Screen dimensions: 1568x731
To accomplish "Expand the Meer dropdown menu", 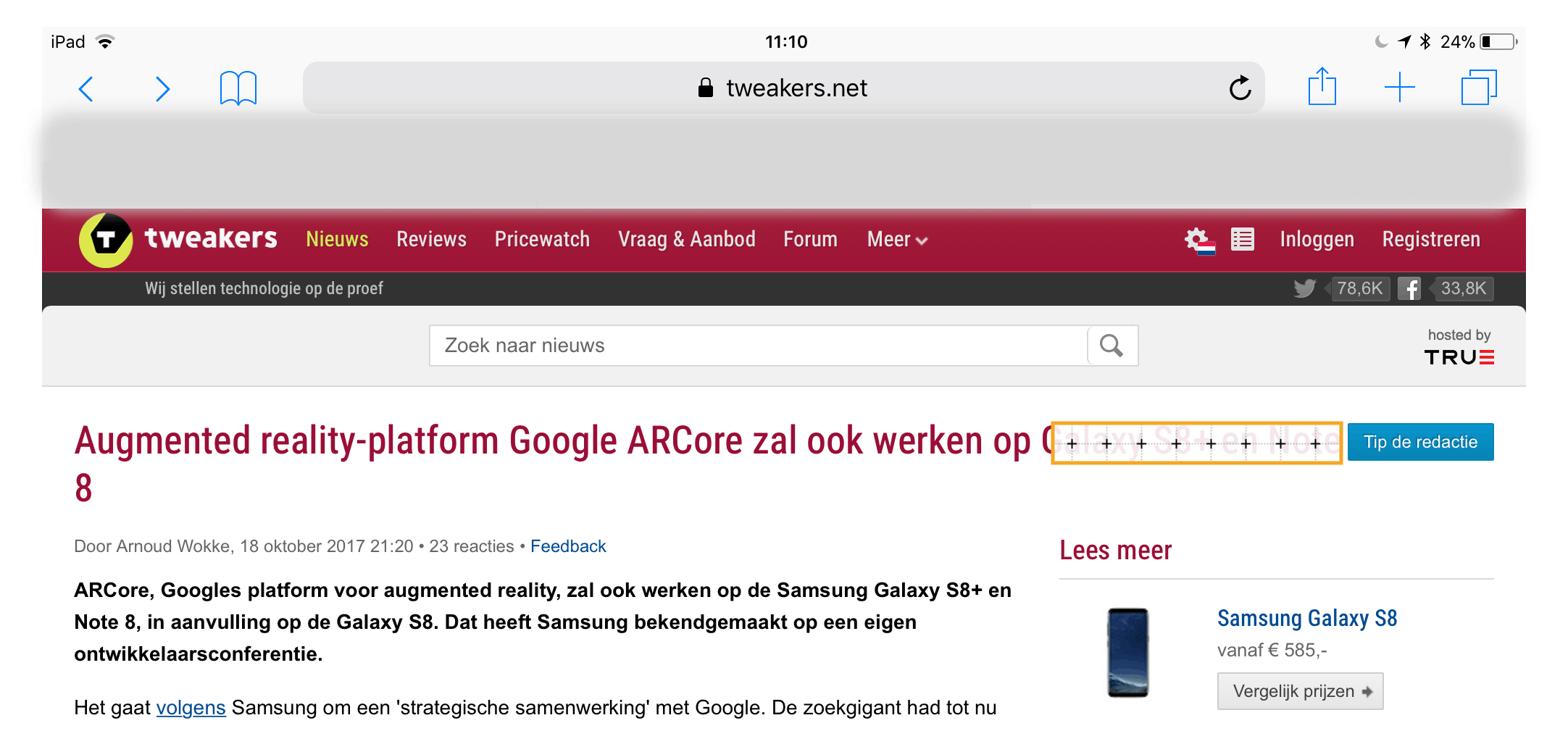I will pyautogui.click(x=898, y=240).
